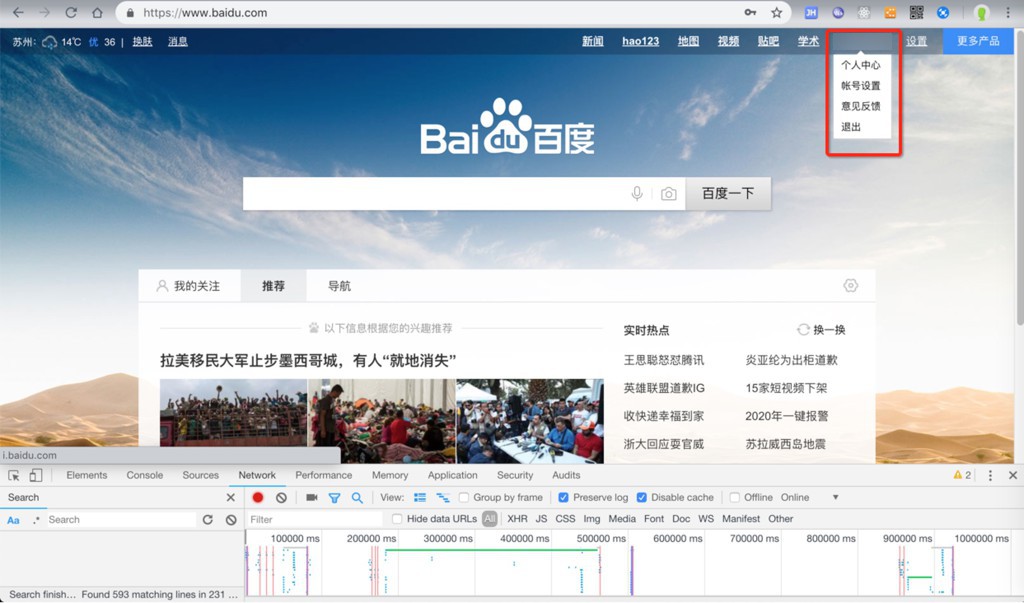Image resolution: width=1024 pixels, height=603 pixels.
Task: Select the 我的关注 feed tab
Action: 189,285
